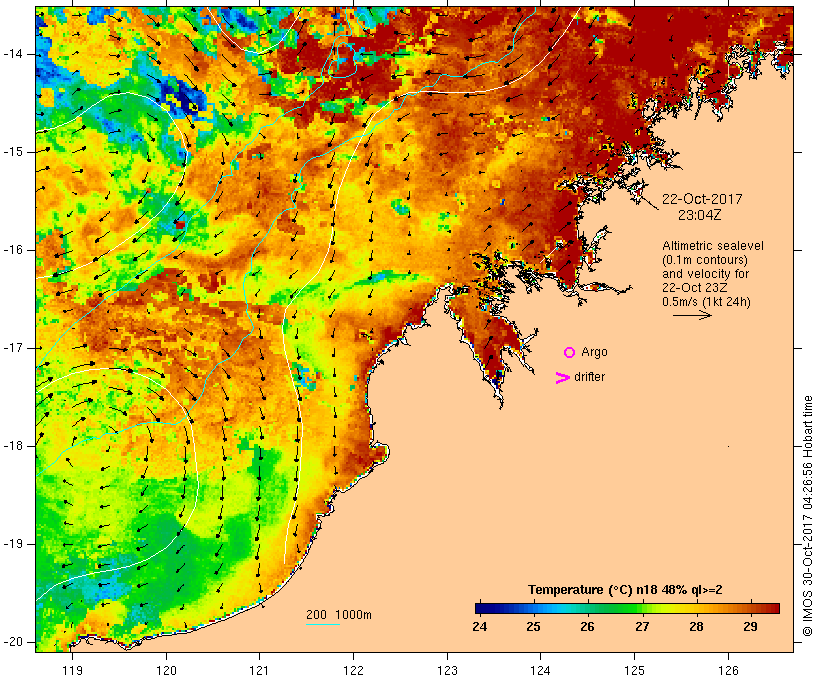Click the magenta Argo circle legend symbol

pos(570,353)
